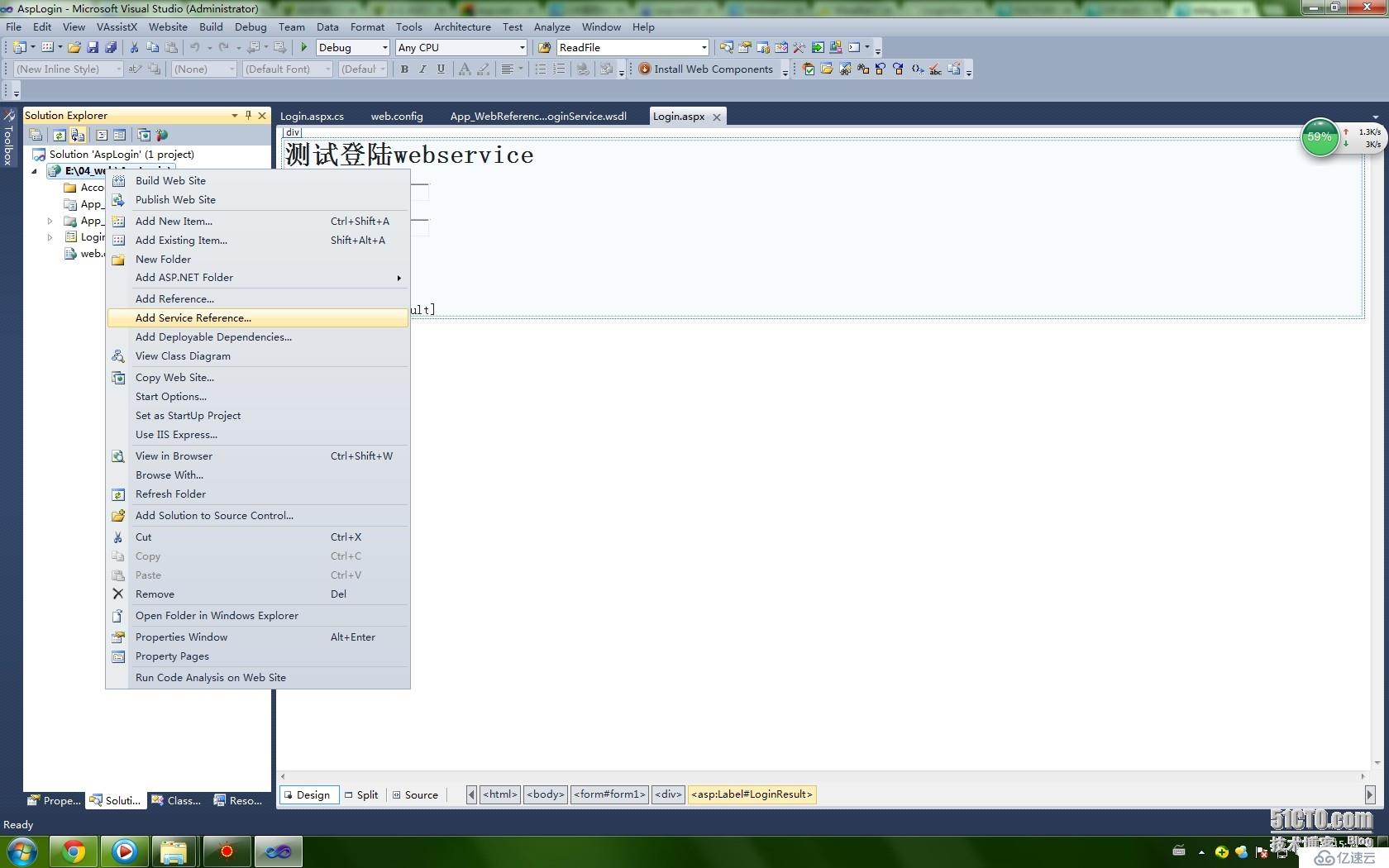
Task: Click the Find in Files icon beside ReadFile
Action: click(544, 47)
